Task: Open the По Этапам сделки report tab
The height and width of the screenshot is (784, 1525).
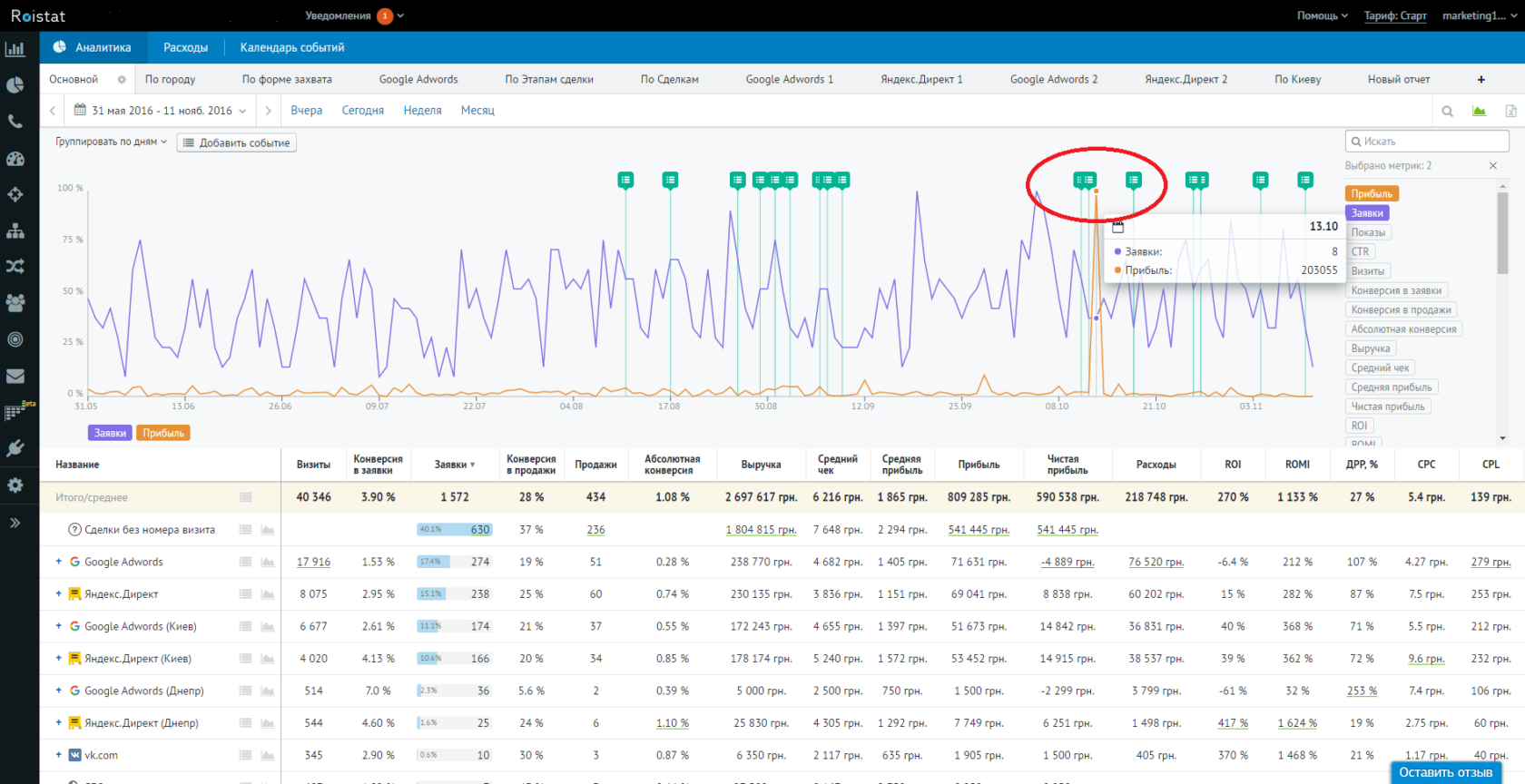Action: (548, 80)
